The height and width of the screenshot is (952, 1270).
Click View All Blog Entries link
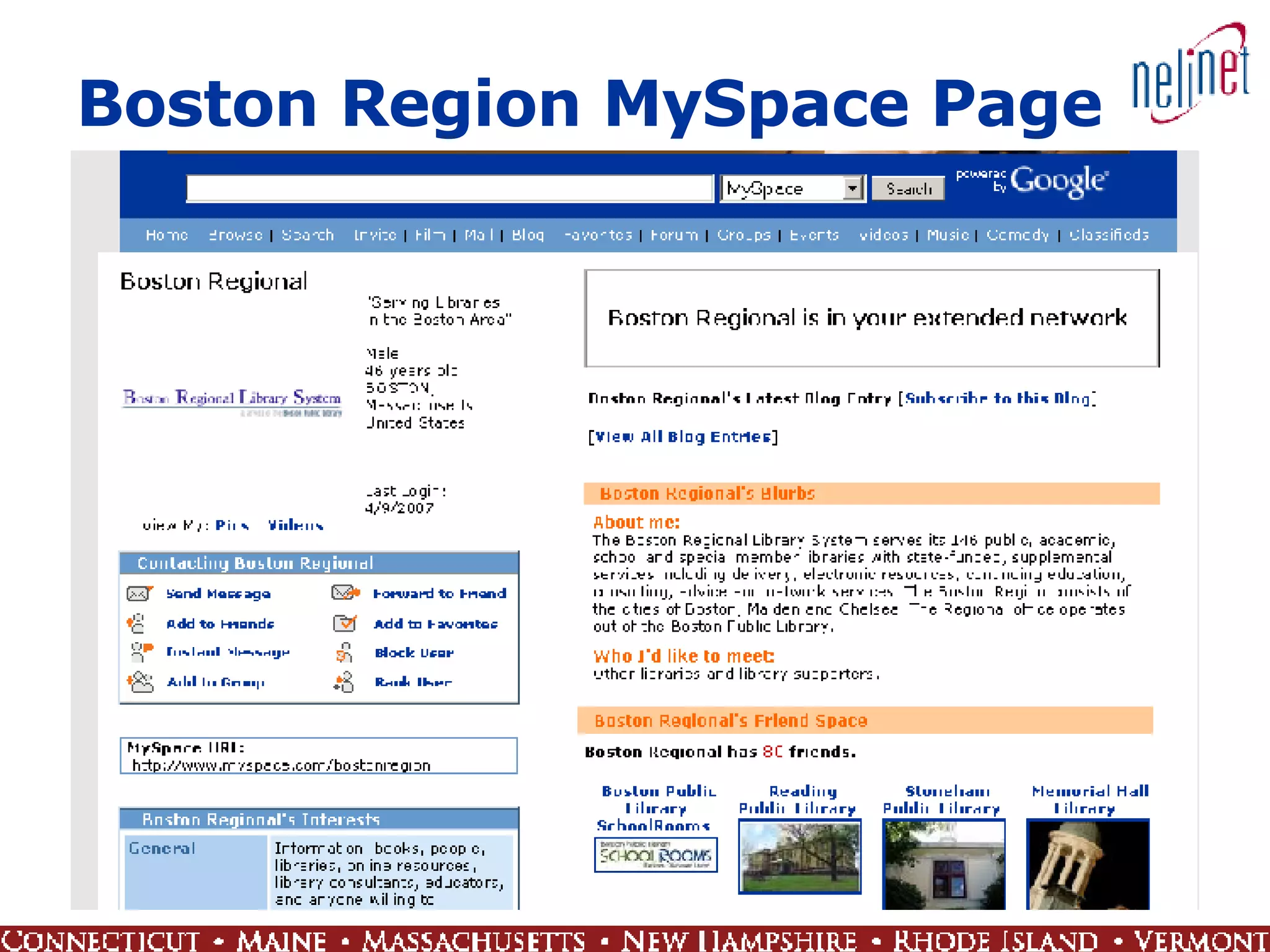point(683,437)
